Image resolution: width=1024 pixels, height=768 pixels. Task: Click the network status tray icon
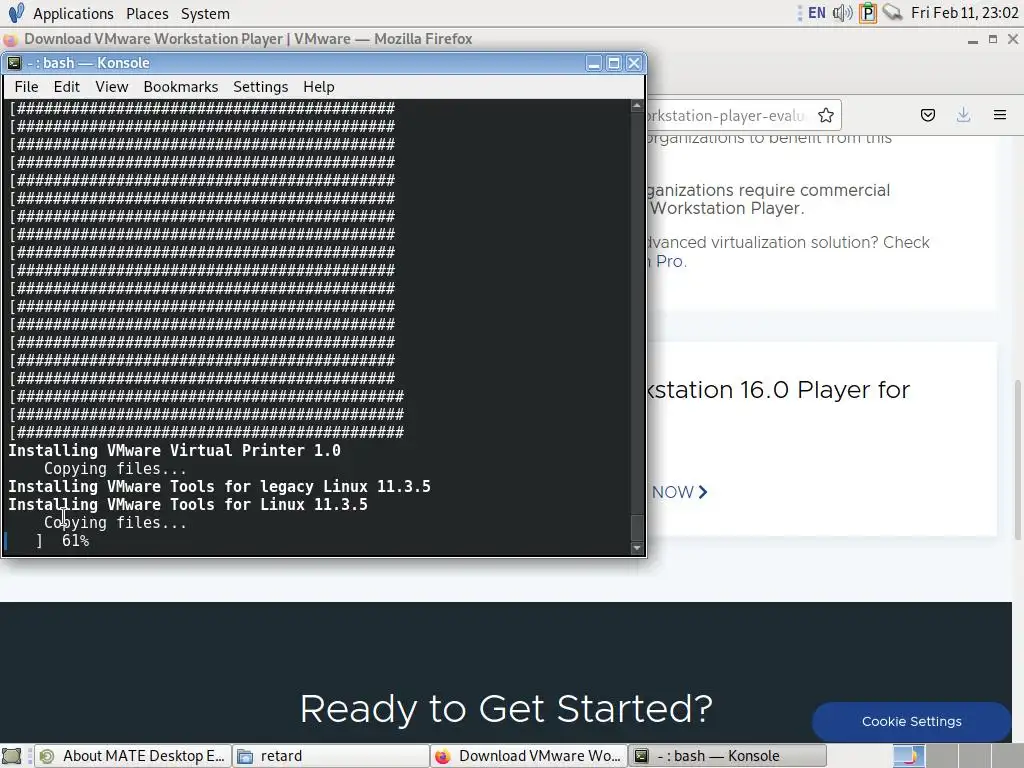coord(893,13)
